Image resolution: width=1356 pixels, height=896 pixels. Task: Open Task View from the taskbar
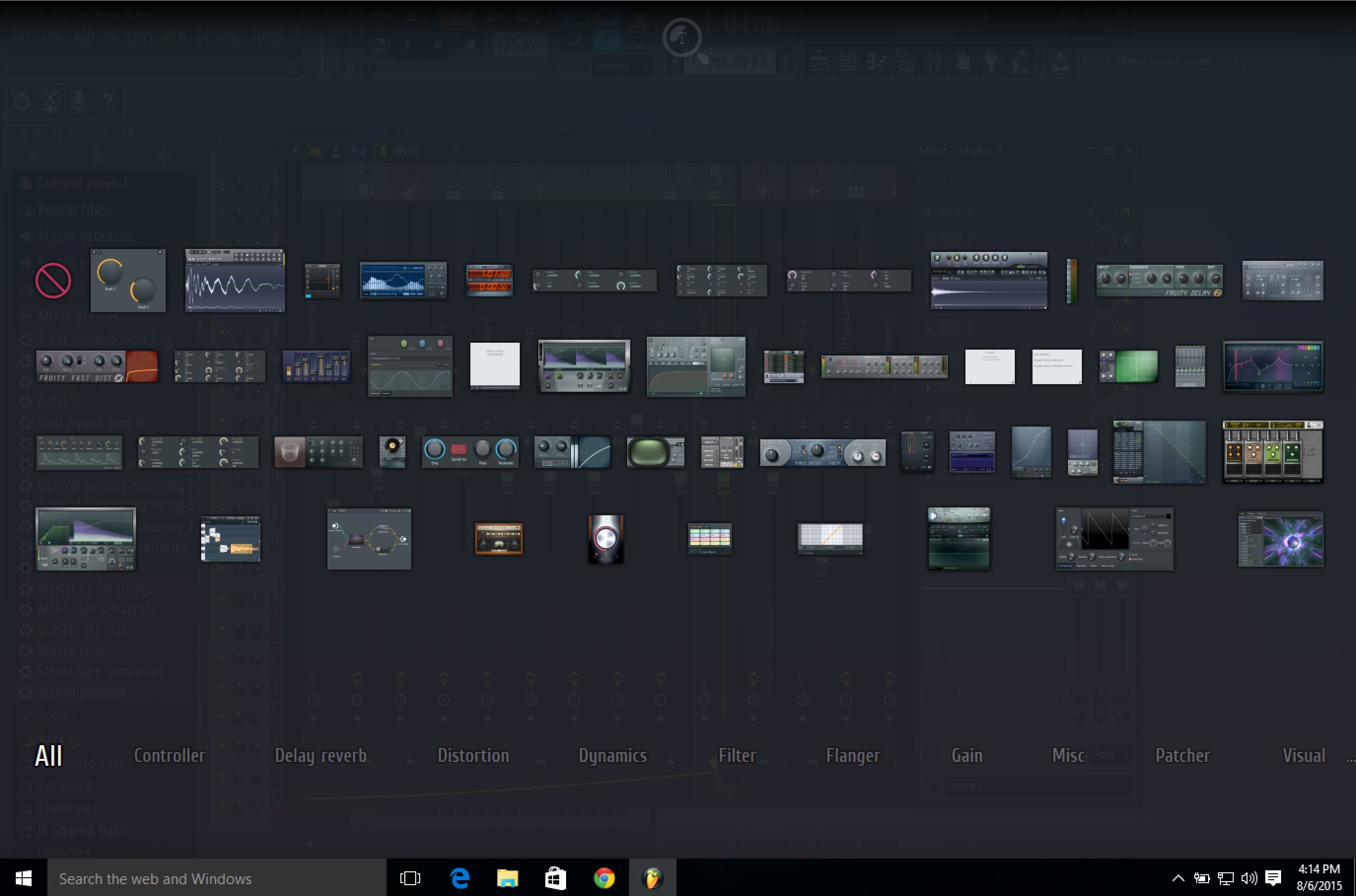[410, 878]
